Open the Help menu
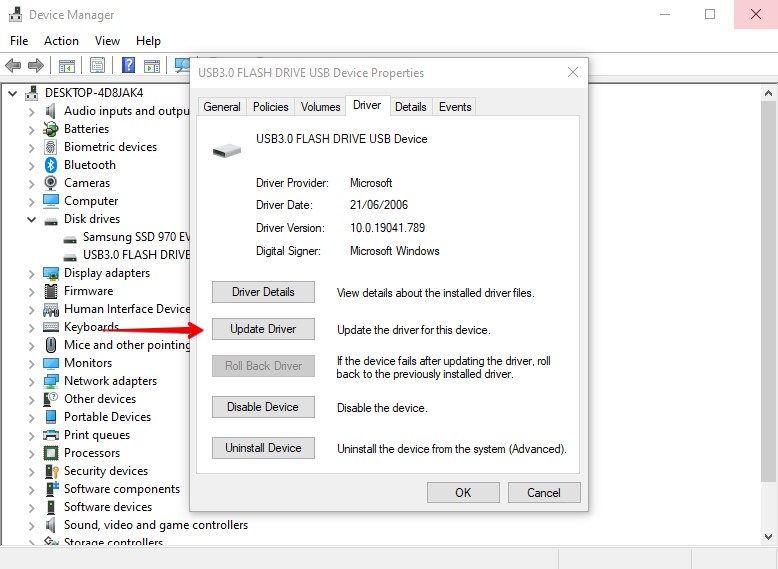 tap(148, 41)
